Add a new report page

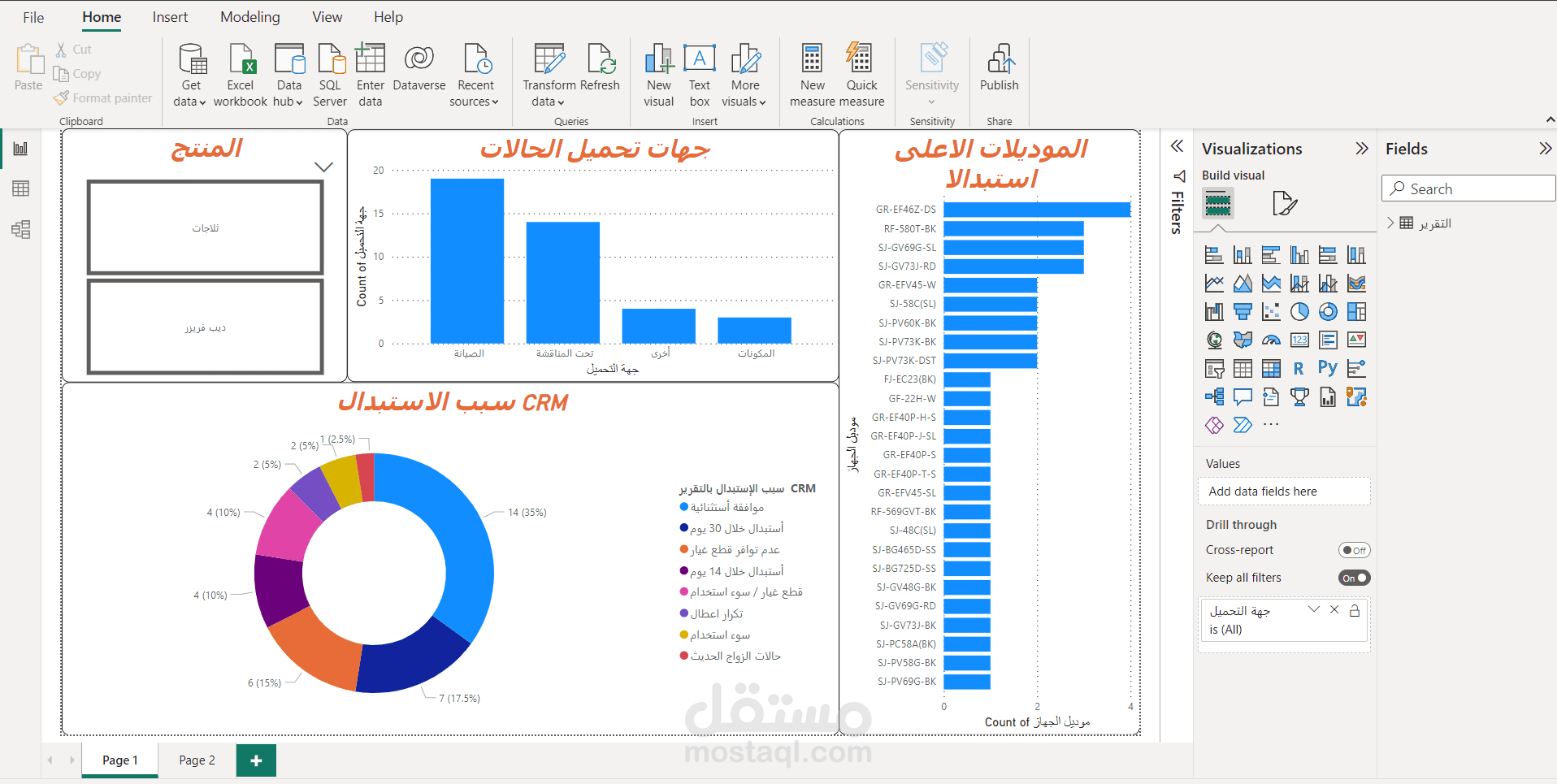256,760
